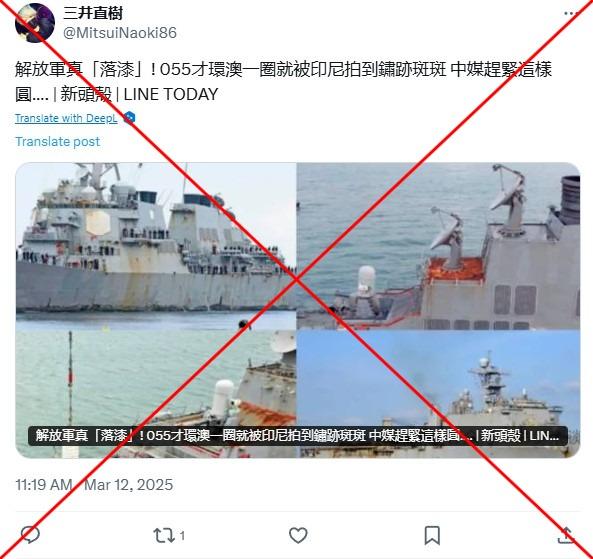Click the repost count number 1
Image resolution: width=593 pixels, height=559 pixels.
pyautogui.click(x=182, y=536)
